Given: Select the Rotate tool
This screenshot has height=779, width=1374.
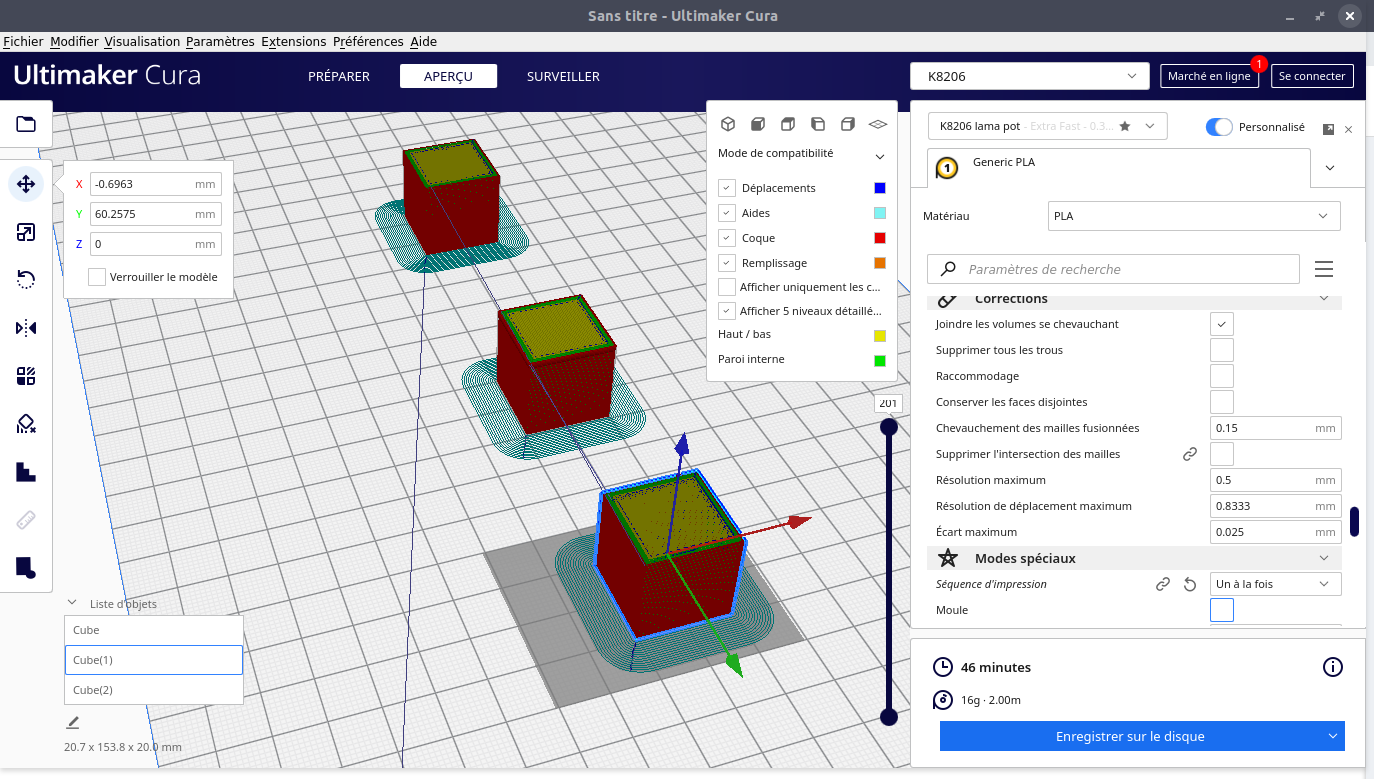Looking at the screenshot, I should pos(26,280).
